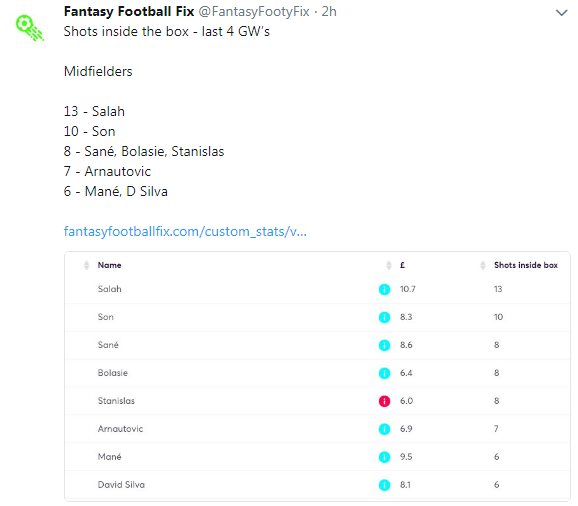Open the 2h tweet timestamp
The height and width of the screenshot is (506, 578).
tap(329, 11)
